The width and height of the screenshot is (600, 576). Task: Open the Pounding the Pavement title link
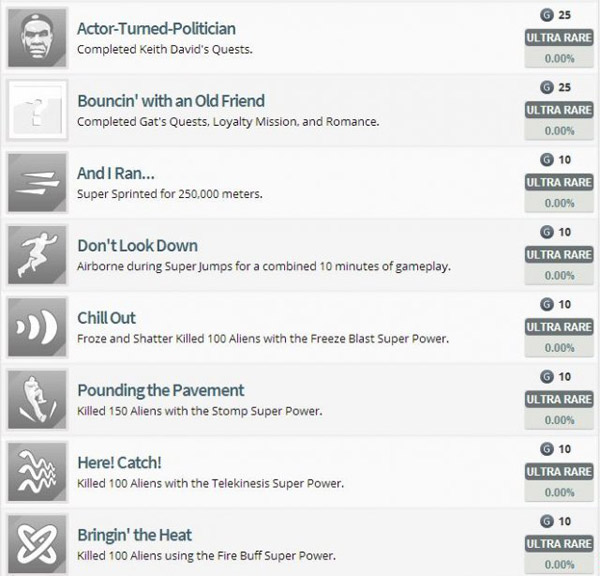(161, 390)
